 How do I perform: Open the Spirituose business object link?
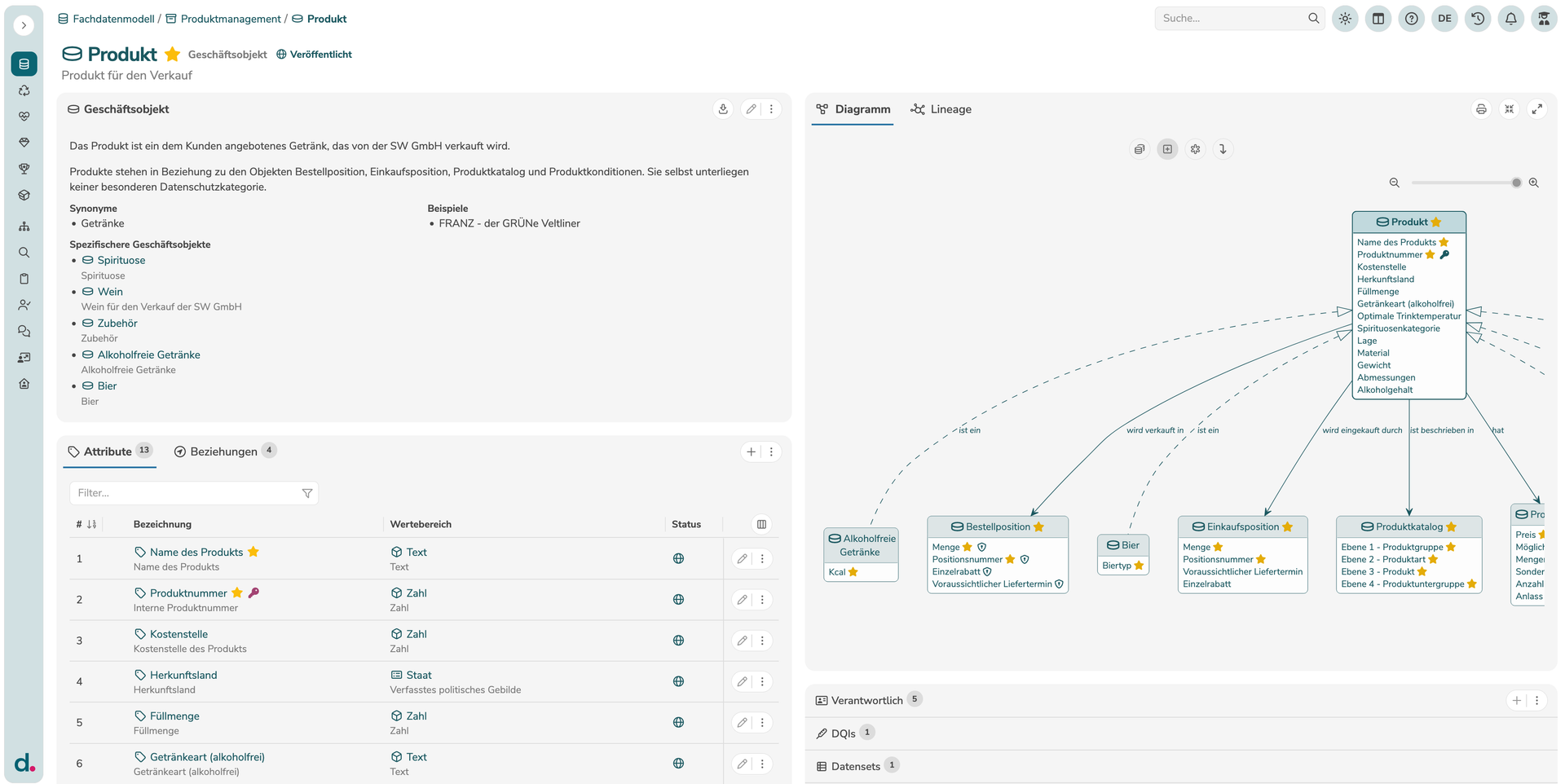click(x=121, y=261)
